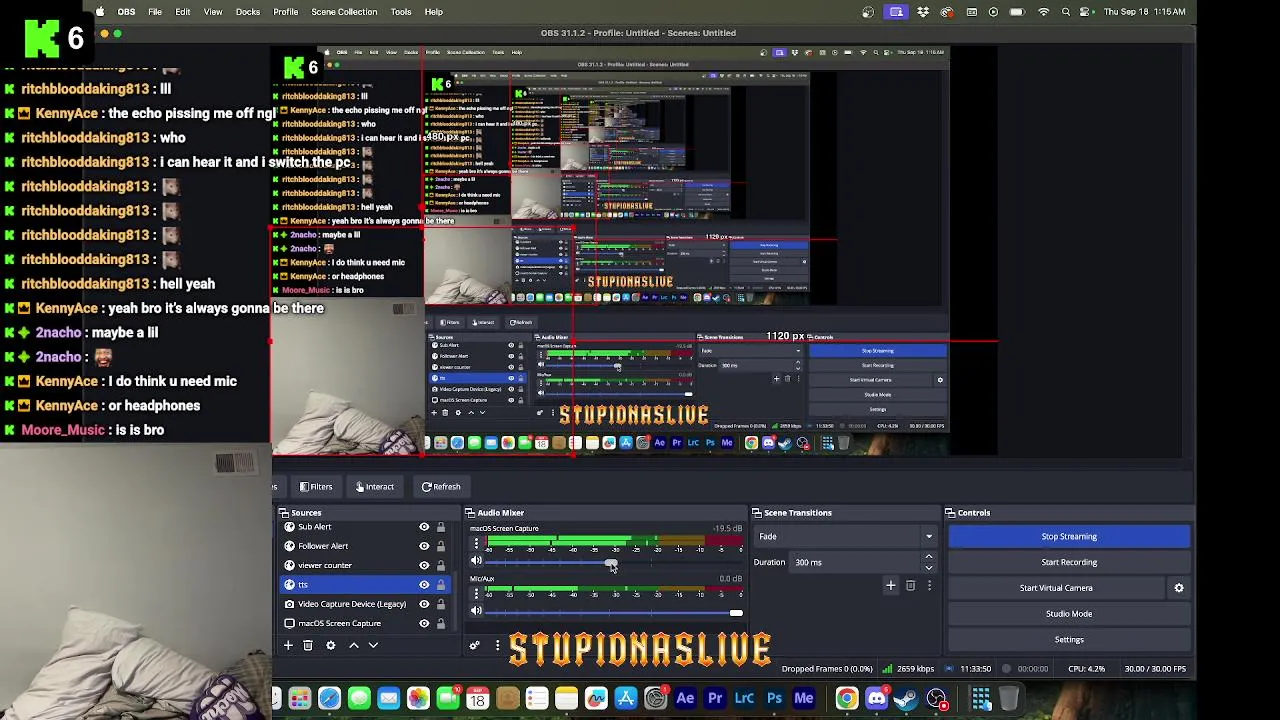Viewport: 1280px width, 720px height.
Task: Open the File menu
Action: click(155, 12)
